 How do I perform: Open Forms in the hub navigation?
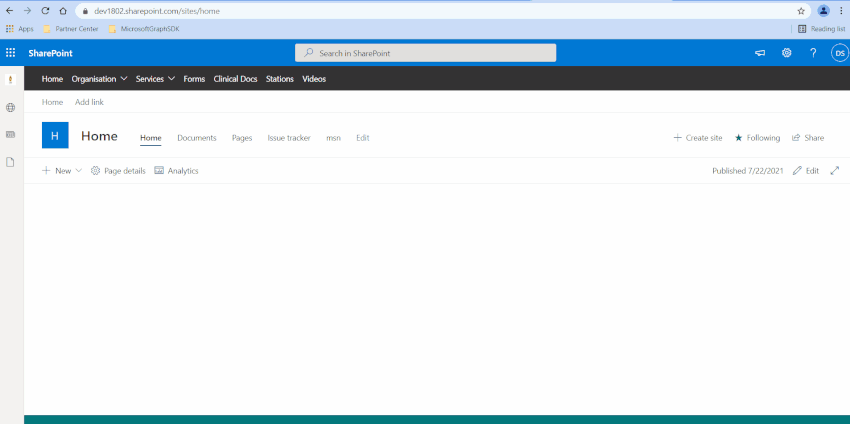pos(194,79)
